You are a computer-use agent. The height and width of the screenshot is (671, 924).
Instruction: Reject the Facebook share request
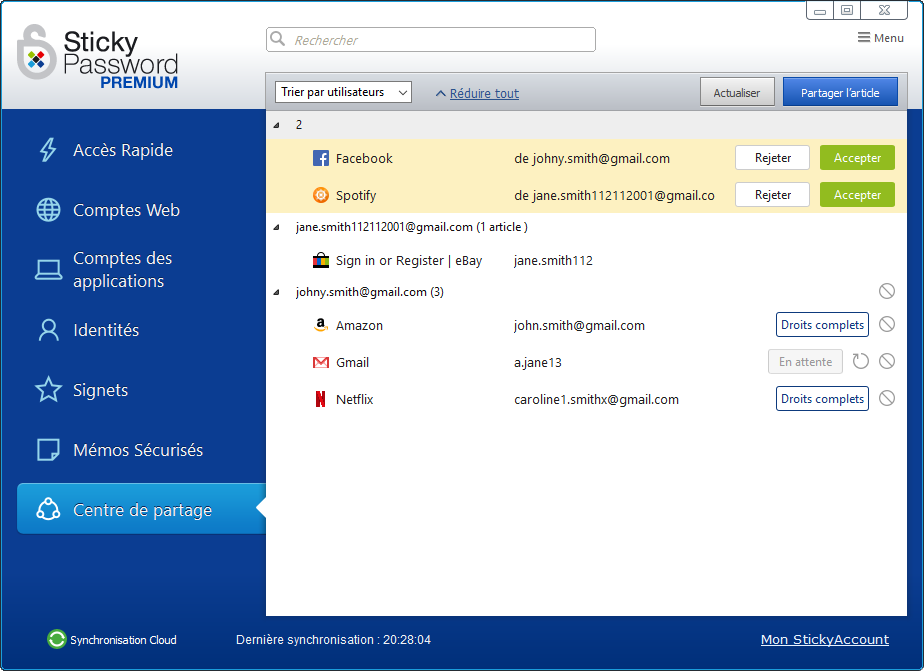(x=773, y=158)
